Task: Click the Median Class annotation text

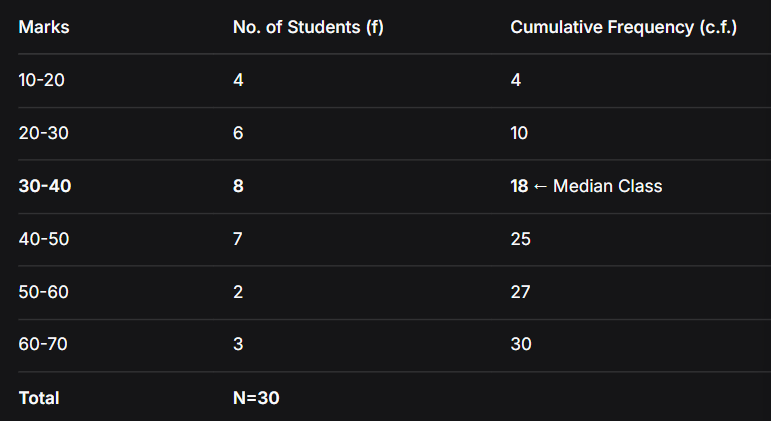Action: coord(607,186)
